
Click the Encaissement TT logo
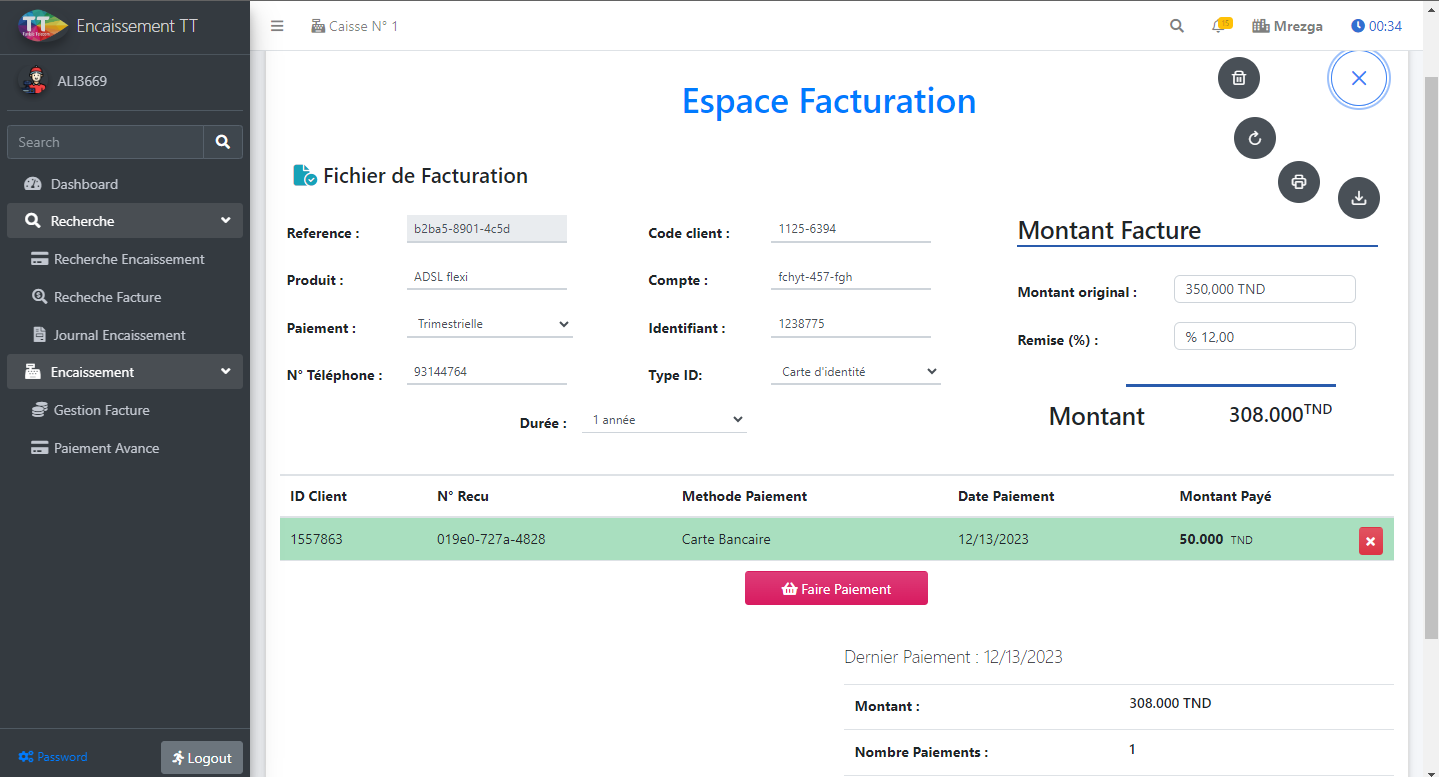point(44,26)
